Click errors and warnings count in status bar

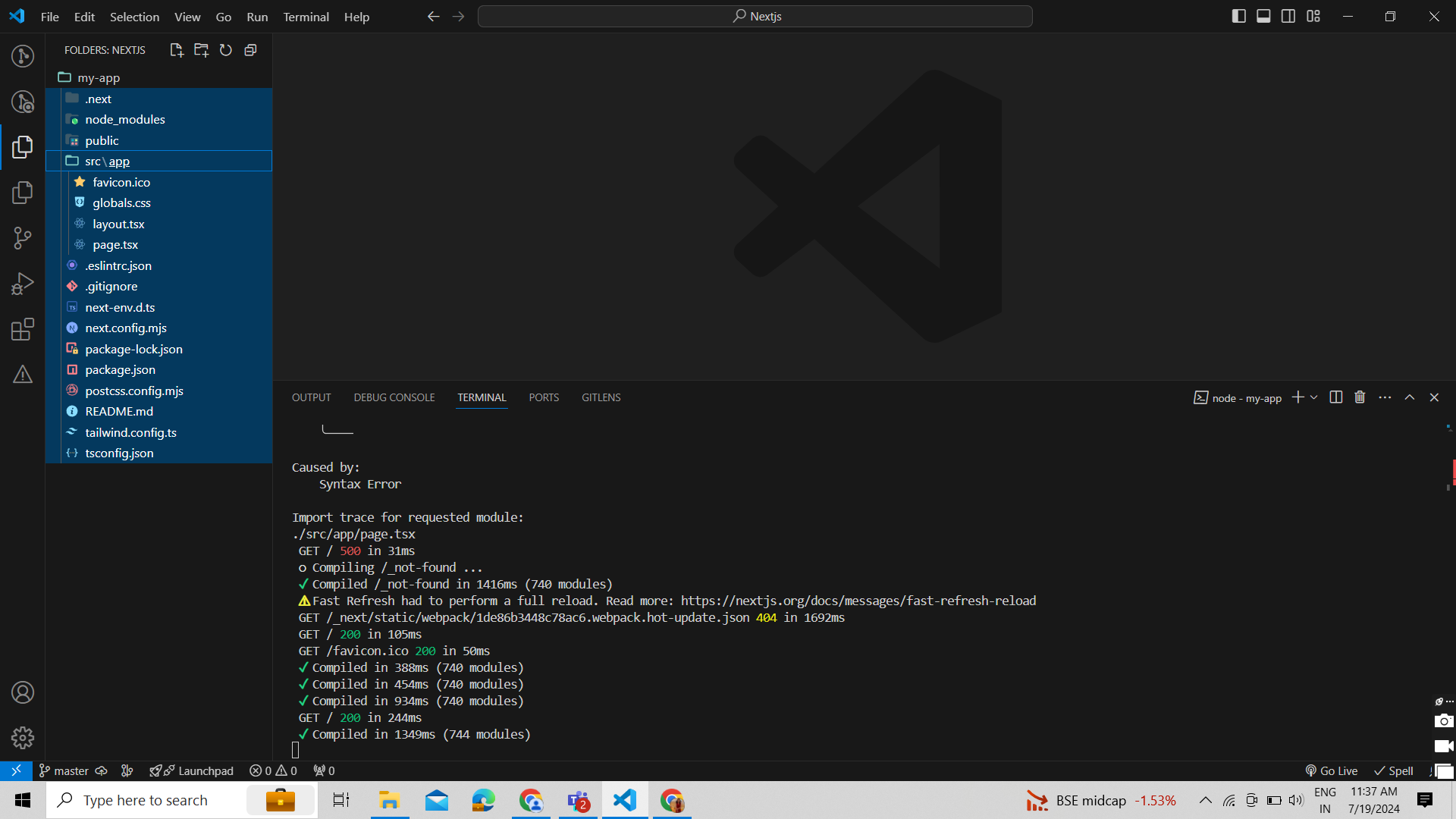pyautogui.click(x=273, y=770)
